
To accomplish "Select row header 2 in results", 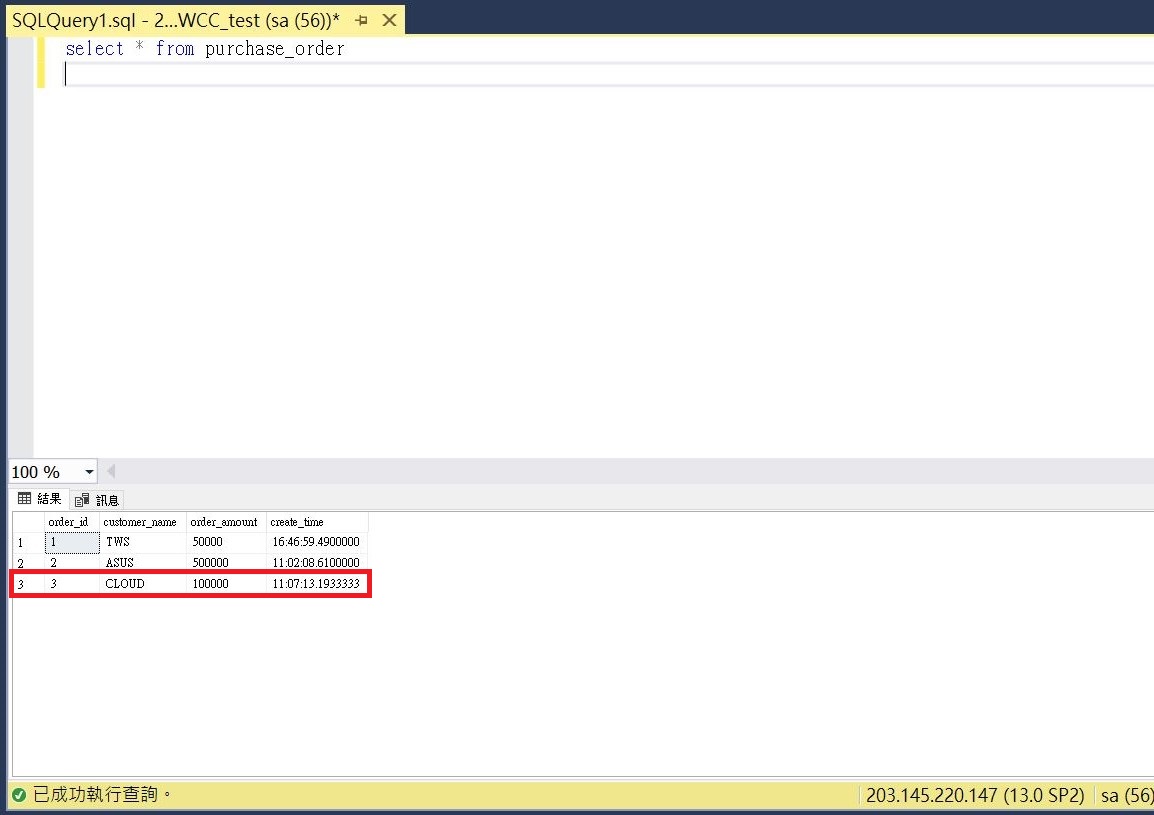I will coord(28,563).
